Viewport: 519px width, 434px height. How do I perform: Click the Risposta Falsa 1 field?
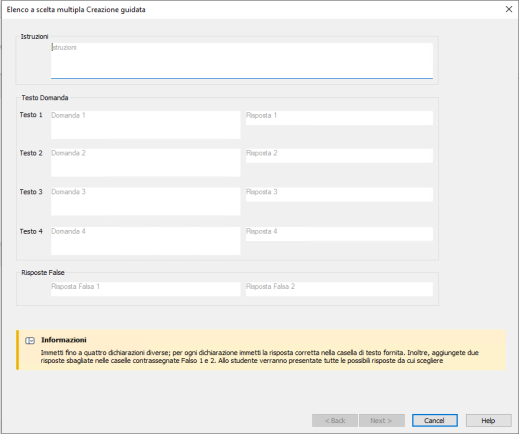[x=146, y=289]
